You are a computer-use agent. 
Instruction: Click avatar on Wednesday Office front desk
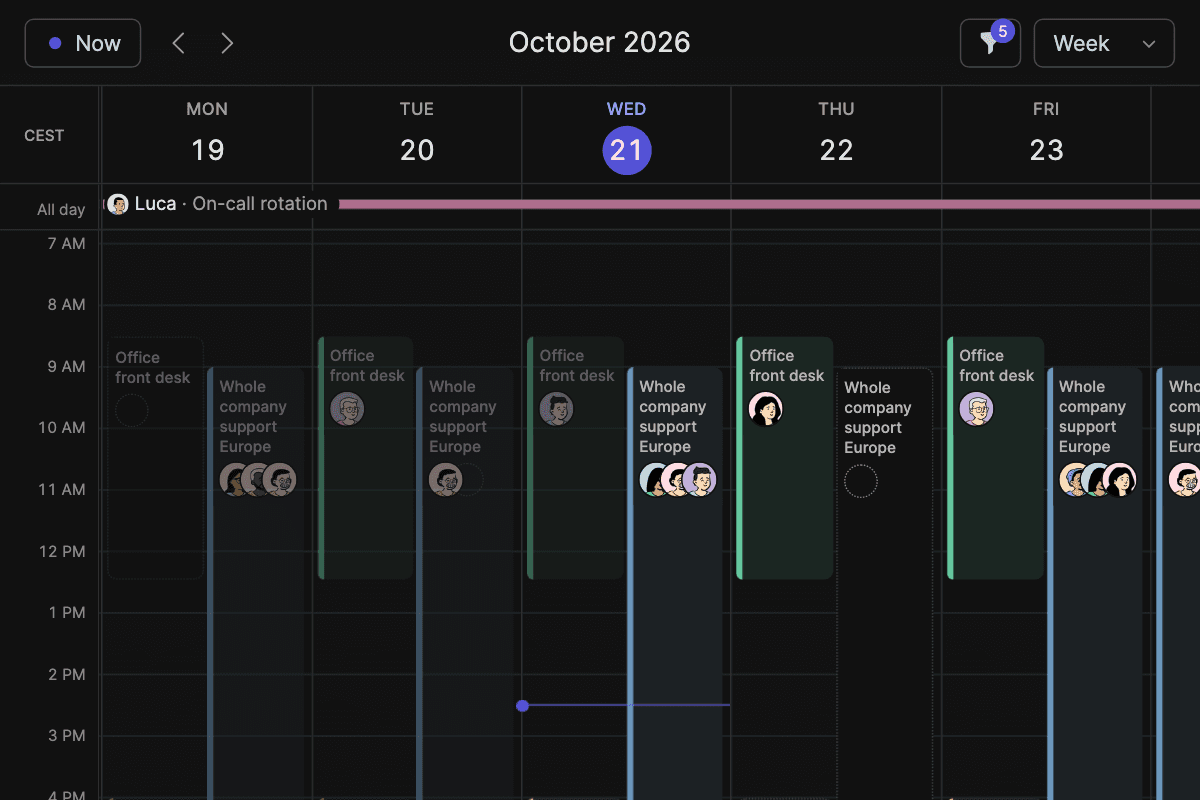[x=557, y=408]
